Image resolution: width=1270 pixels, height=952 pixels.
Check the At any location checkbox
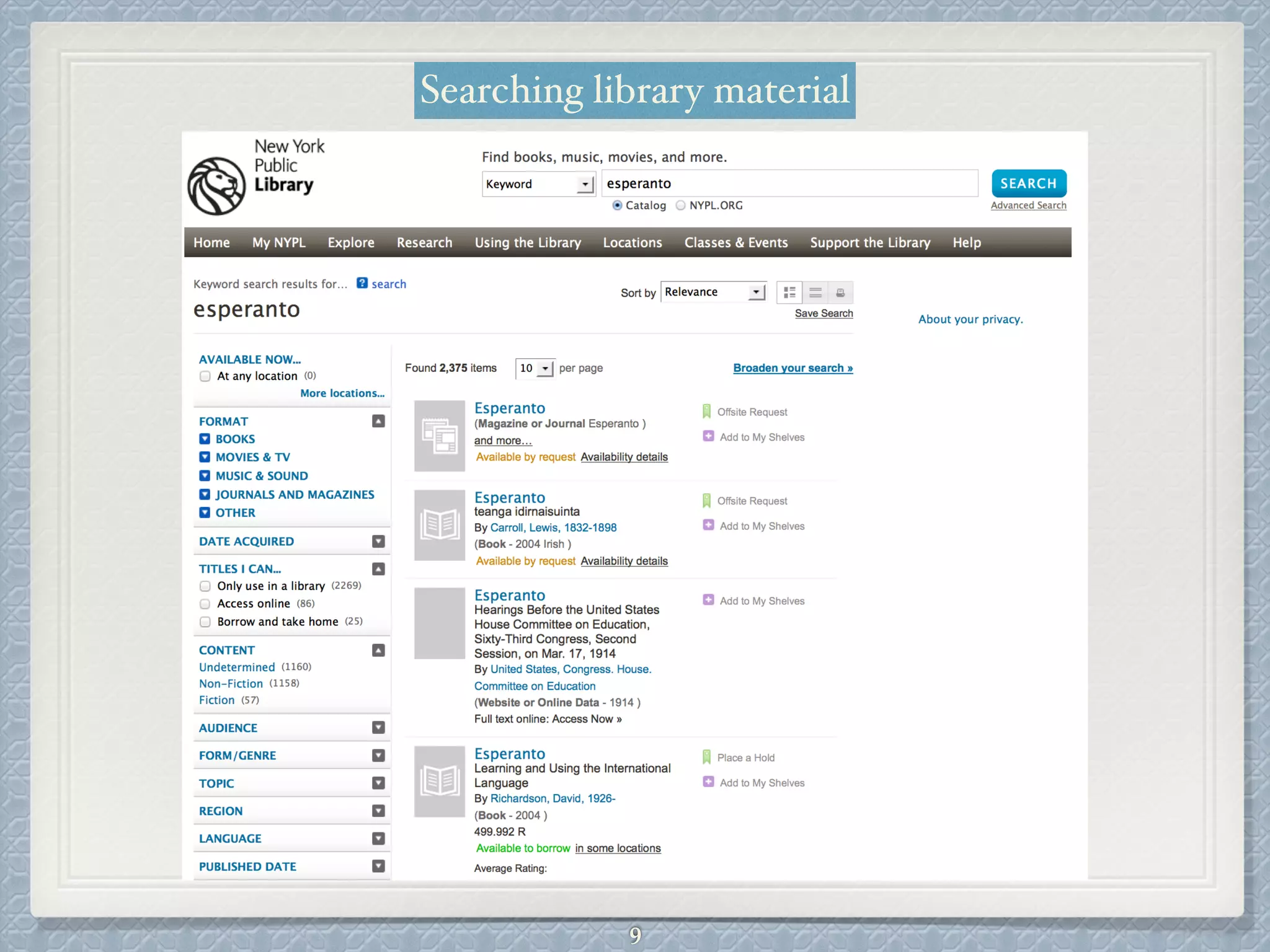pos(205,376)
